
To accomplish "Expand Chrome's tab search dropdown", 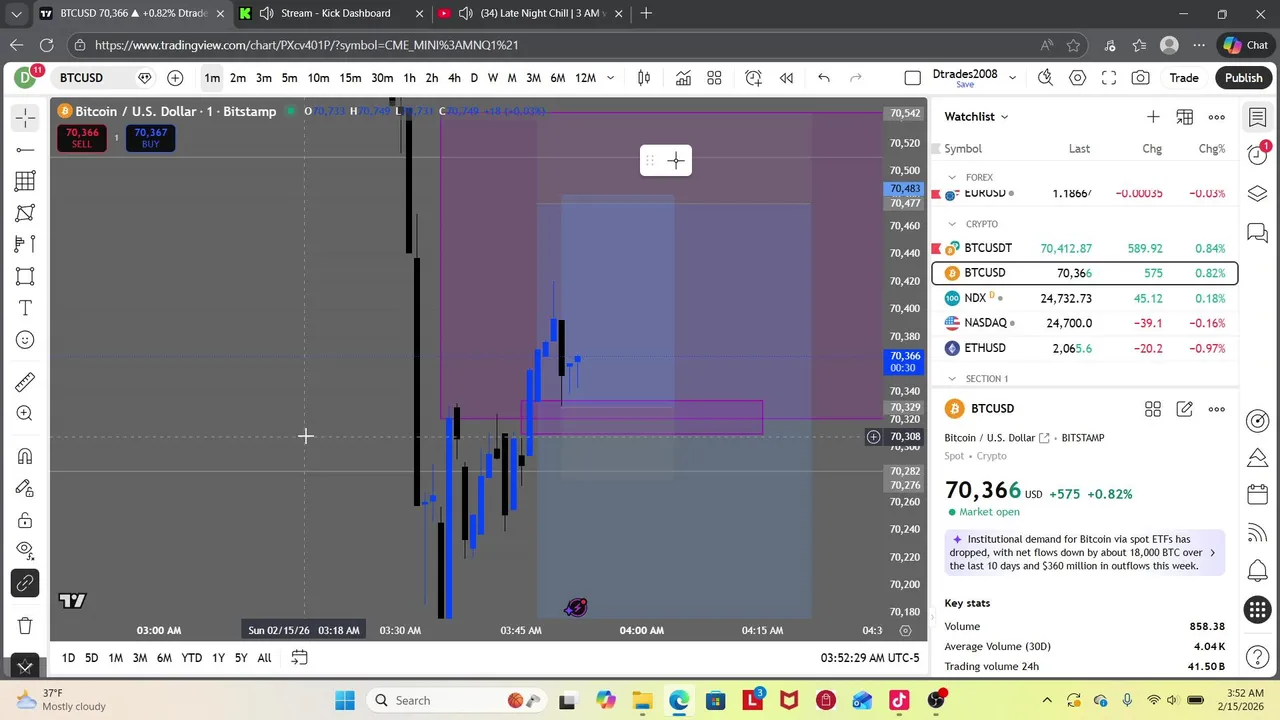I will [x=16, y=13].
